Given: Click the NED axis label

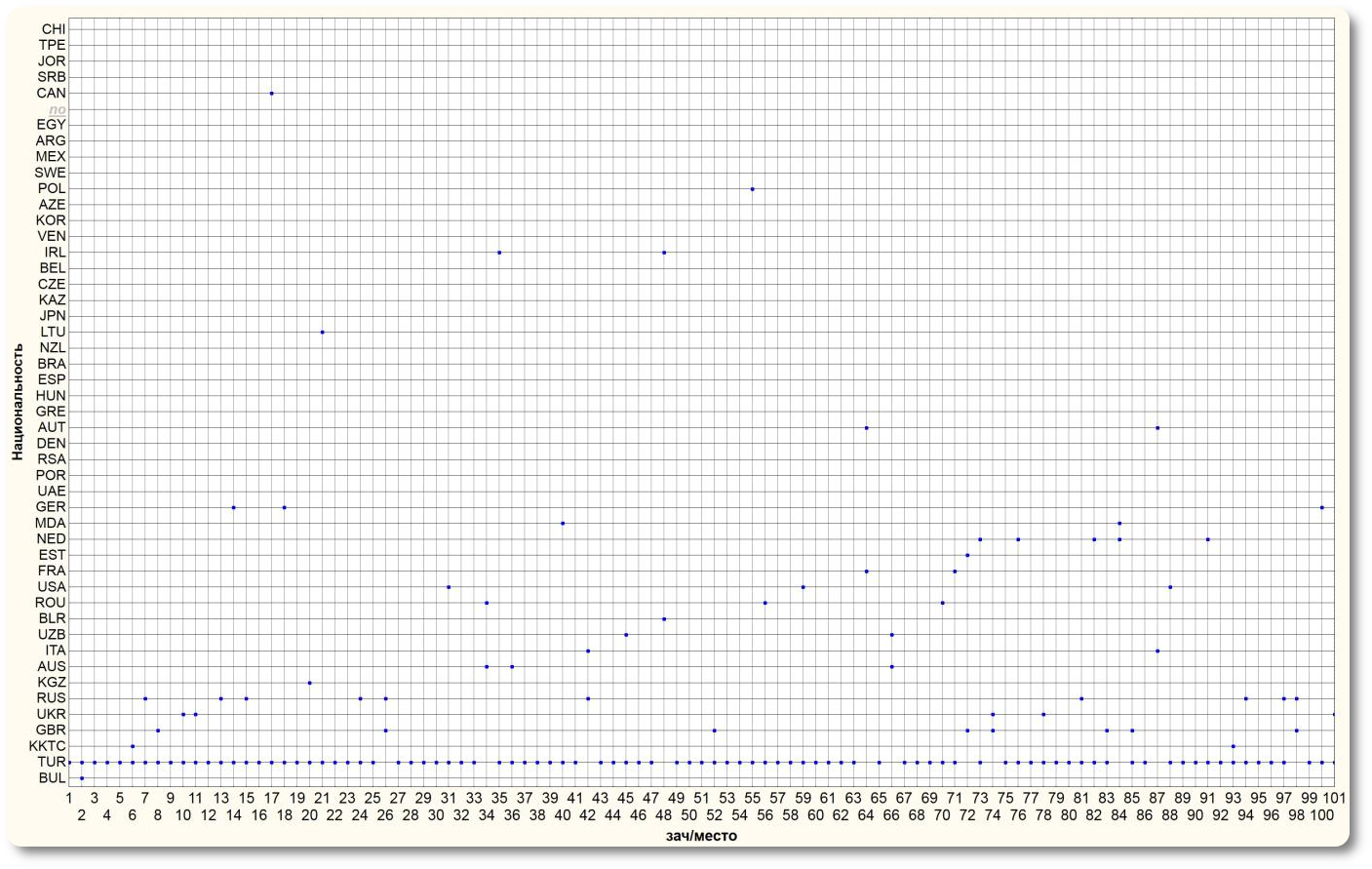Looking at the screenshot, I should tap(52, 538).
